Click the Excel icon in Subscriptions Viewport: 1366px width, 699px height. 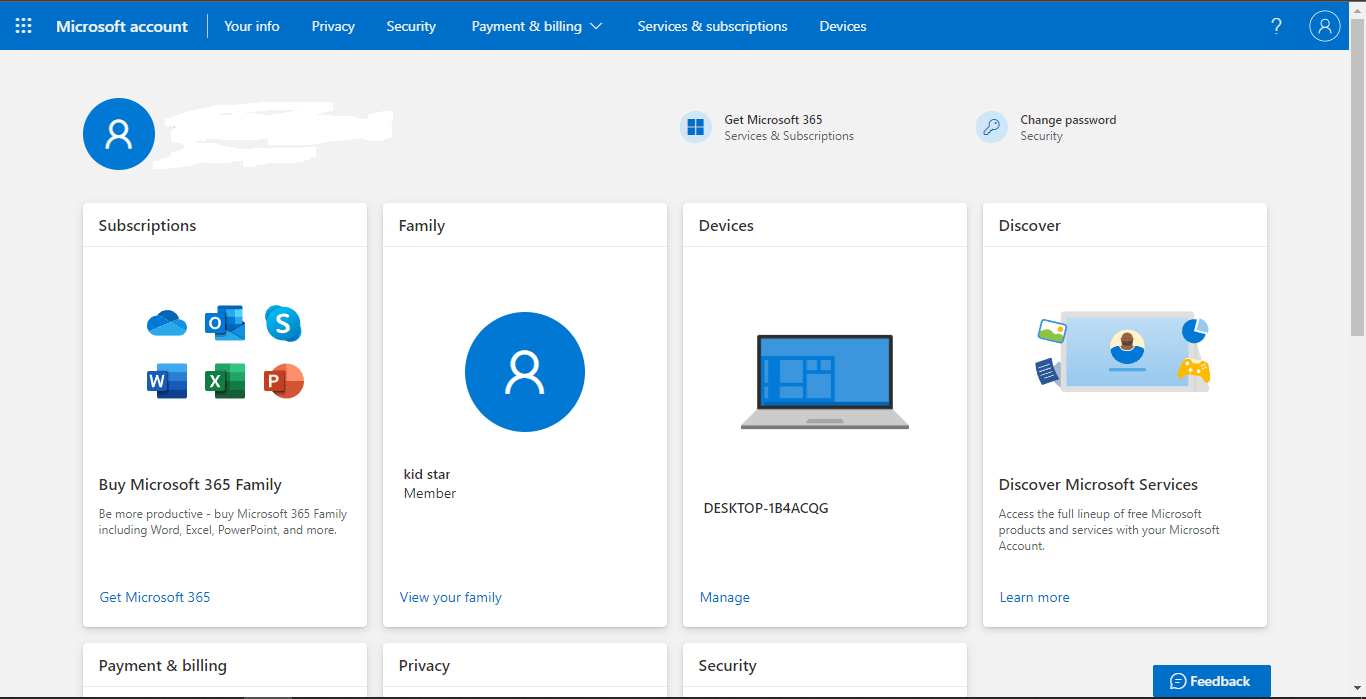[x=225, y=381]
